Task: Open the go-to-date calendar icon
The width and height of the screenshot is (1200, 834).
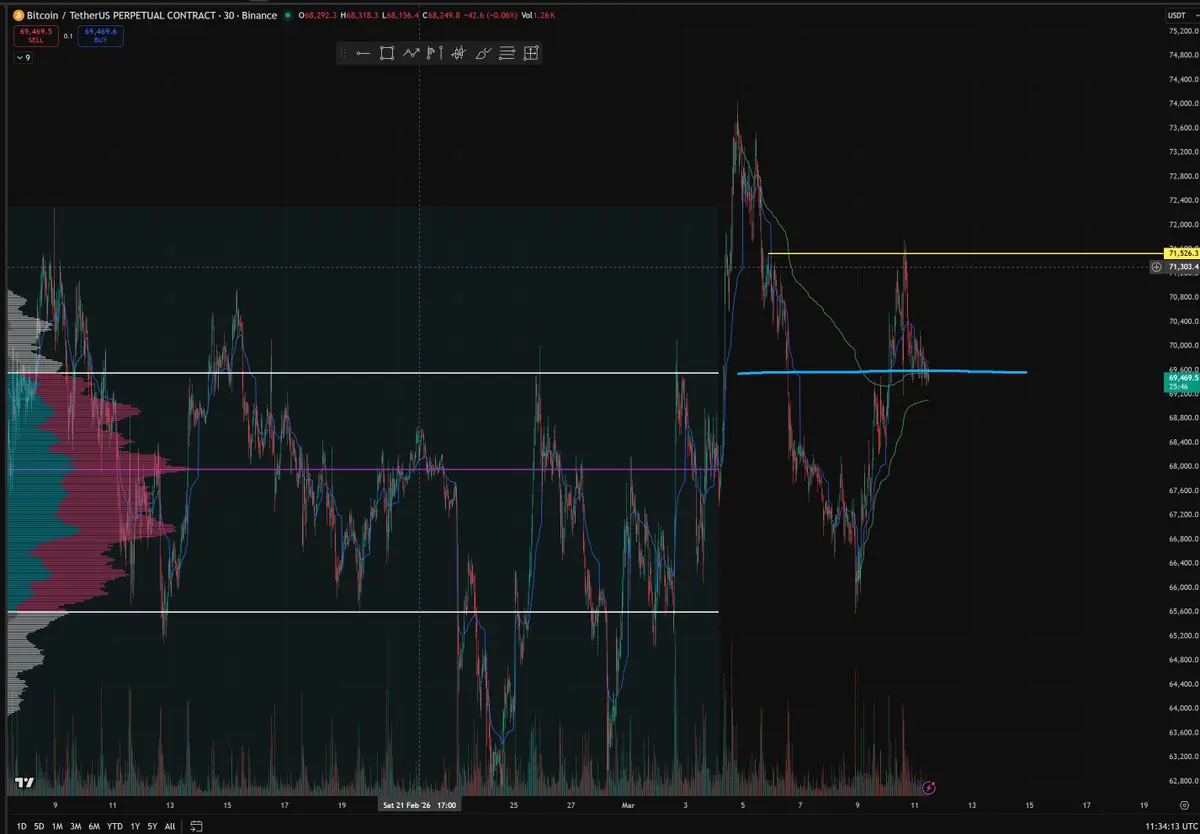Action: (196, 826)
